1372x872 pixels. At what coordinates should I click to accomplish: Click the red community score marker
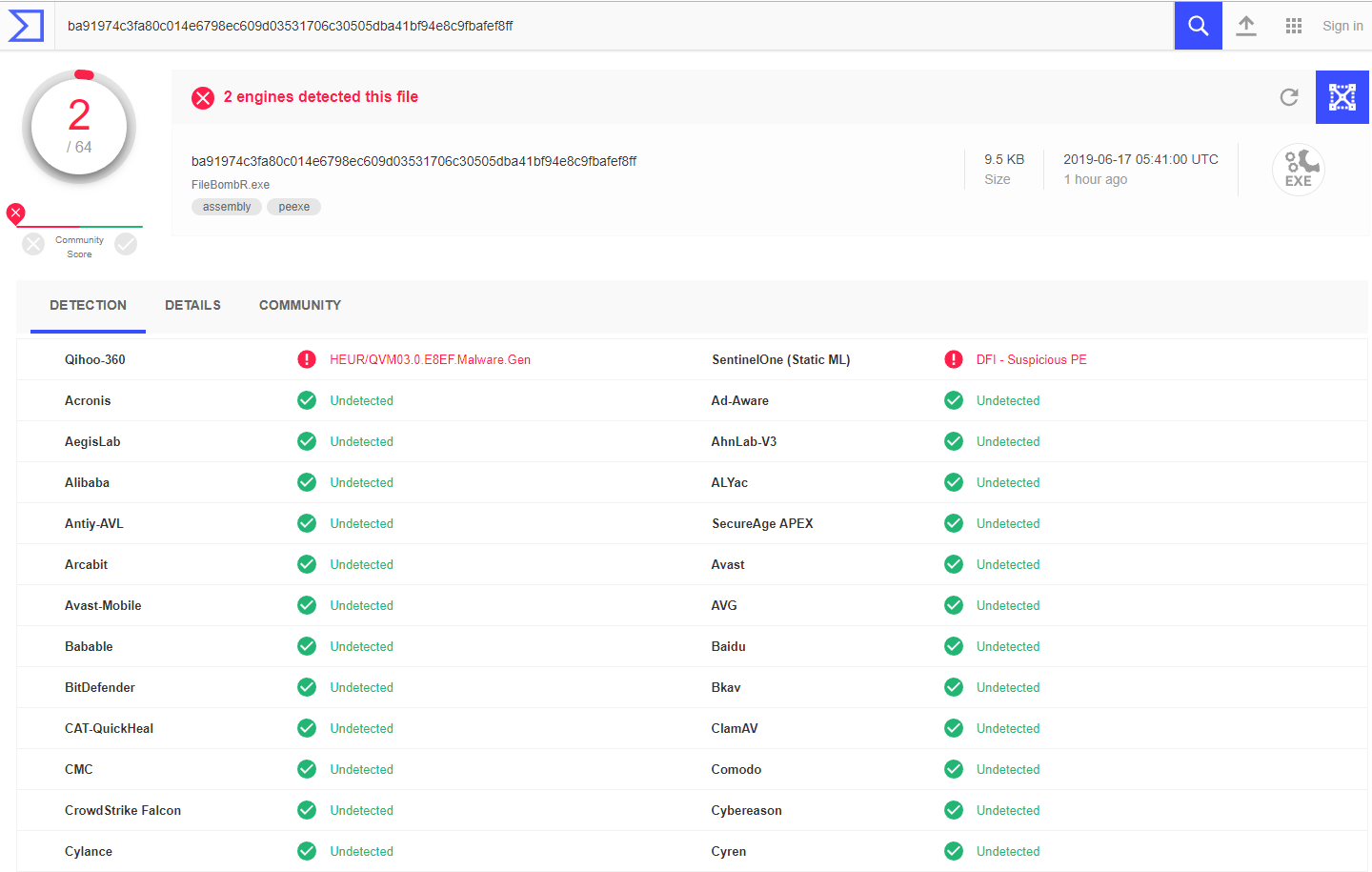15,213
